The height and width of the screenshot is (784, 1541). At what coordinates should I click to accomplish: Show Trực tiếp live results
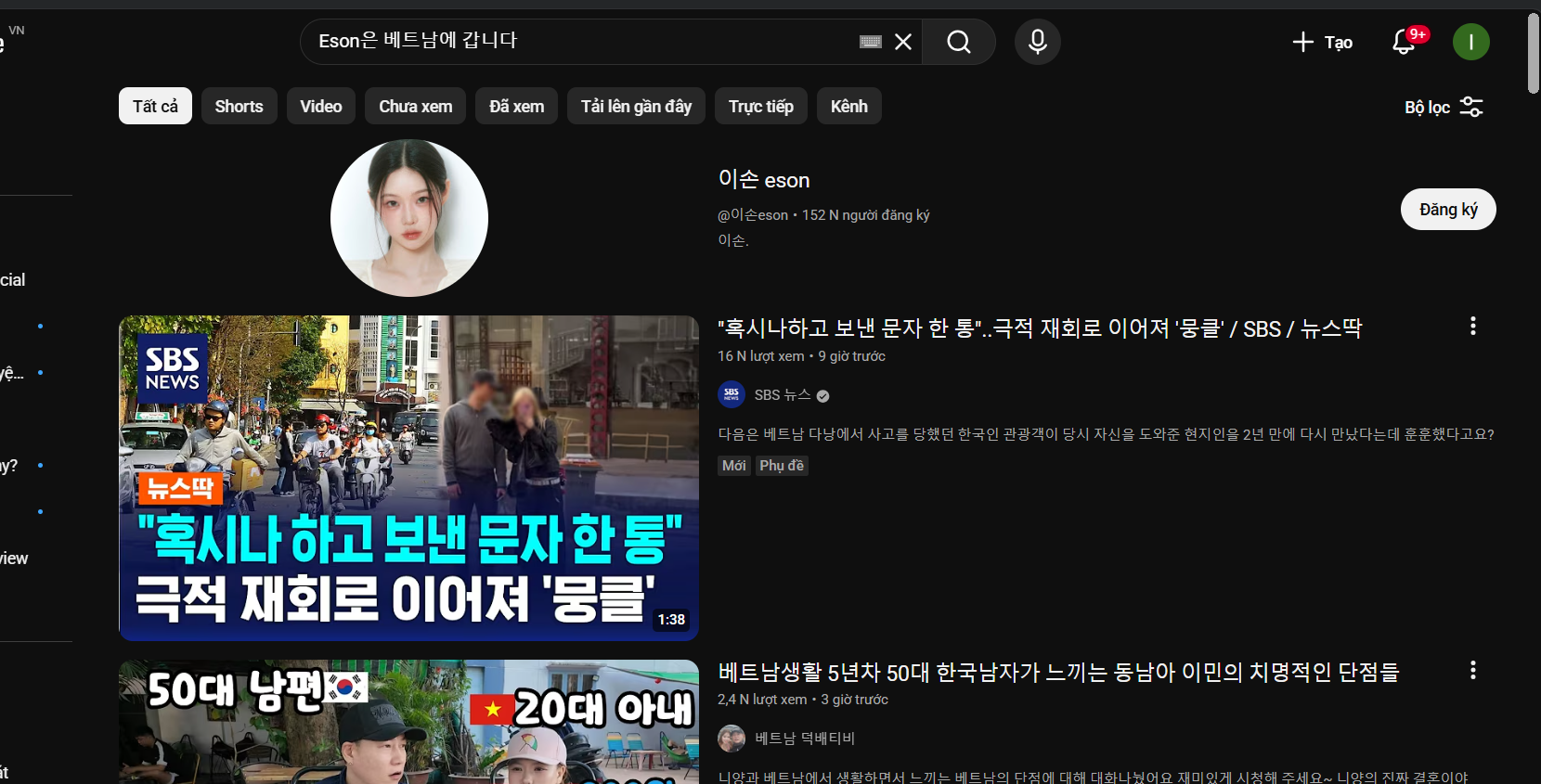[761, 106]
